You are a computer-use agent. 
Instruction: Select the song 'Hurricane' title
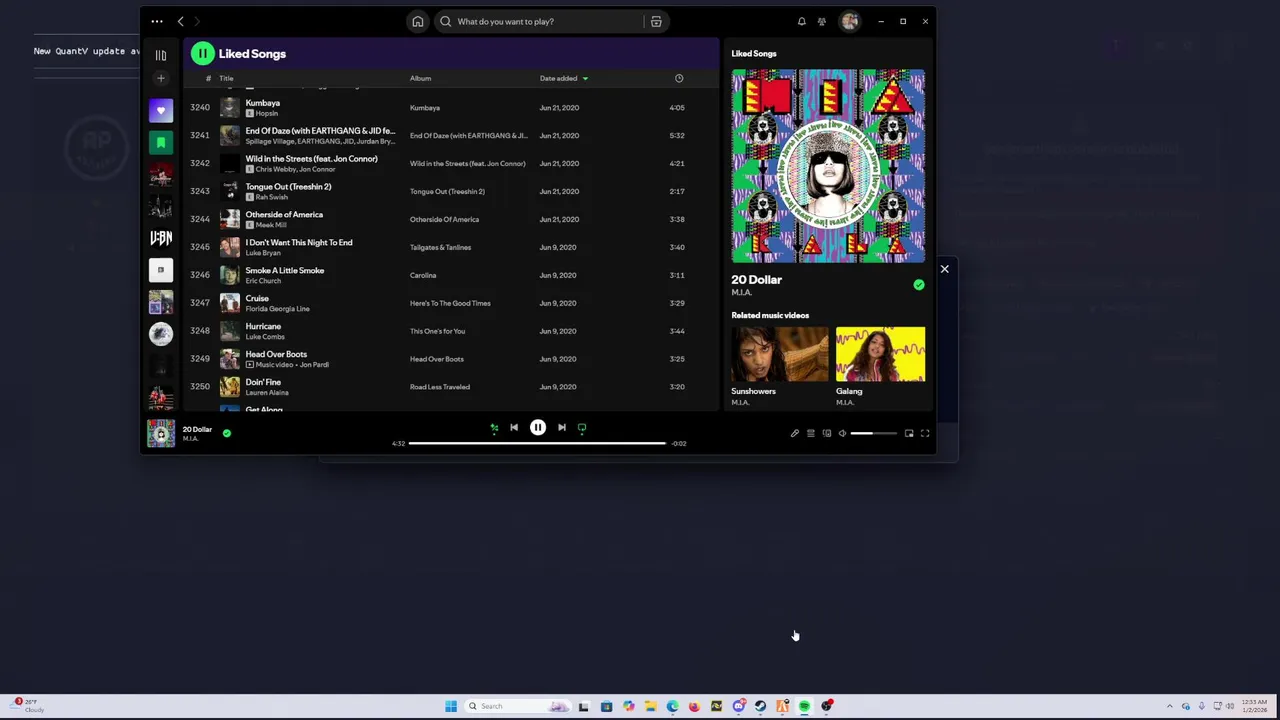point(263,327)
